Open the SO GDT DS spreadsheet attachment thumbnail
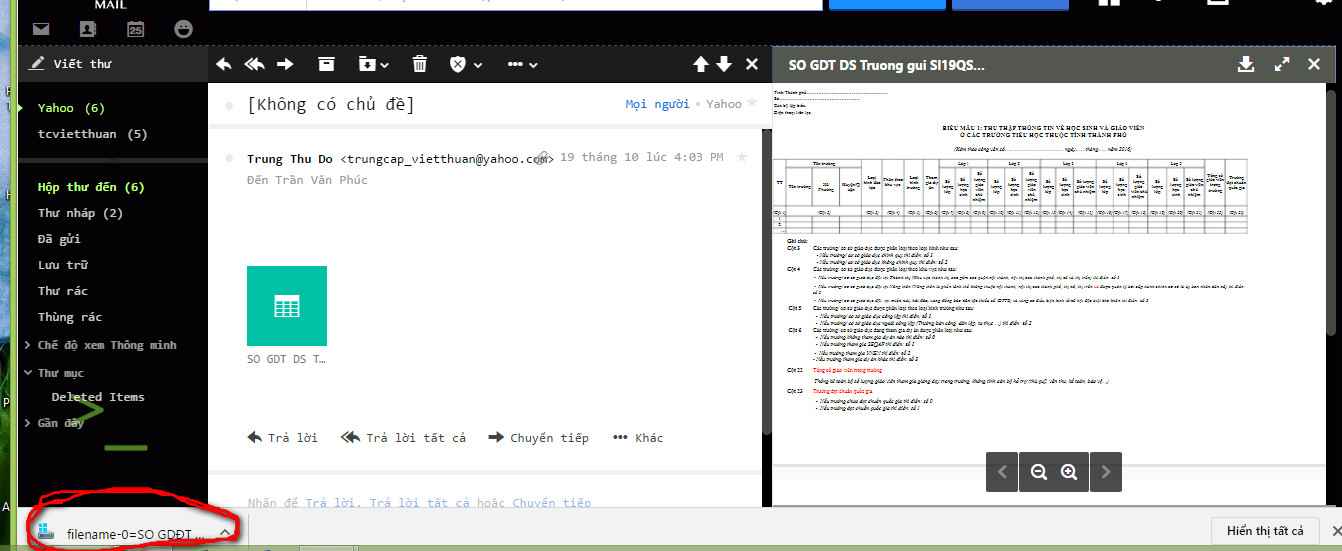This screenshot has width=1342, height=551. pos(287,306)
